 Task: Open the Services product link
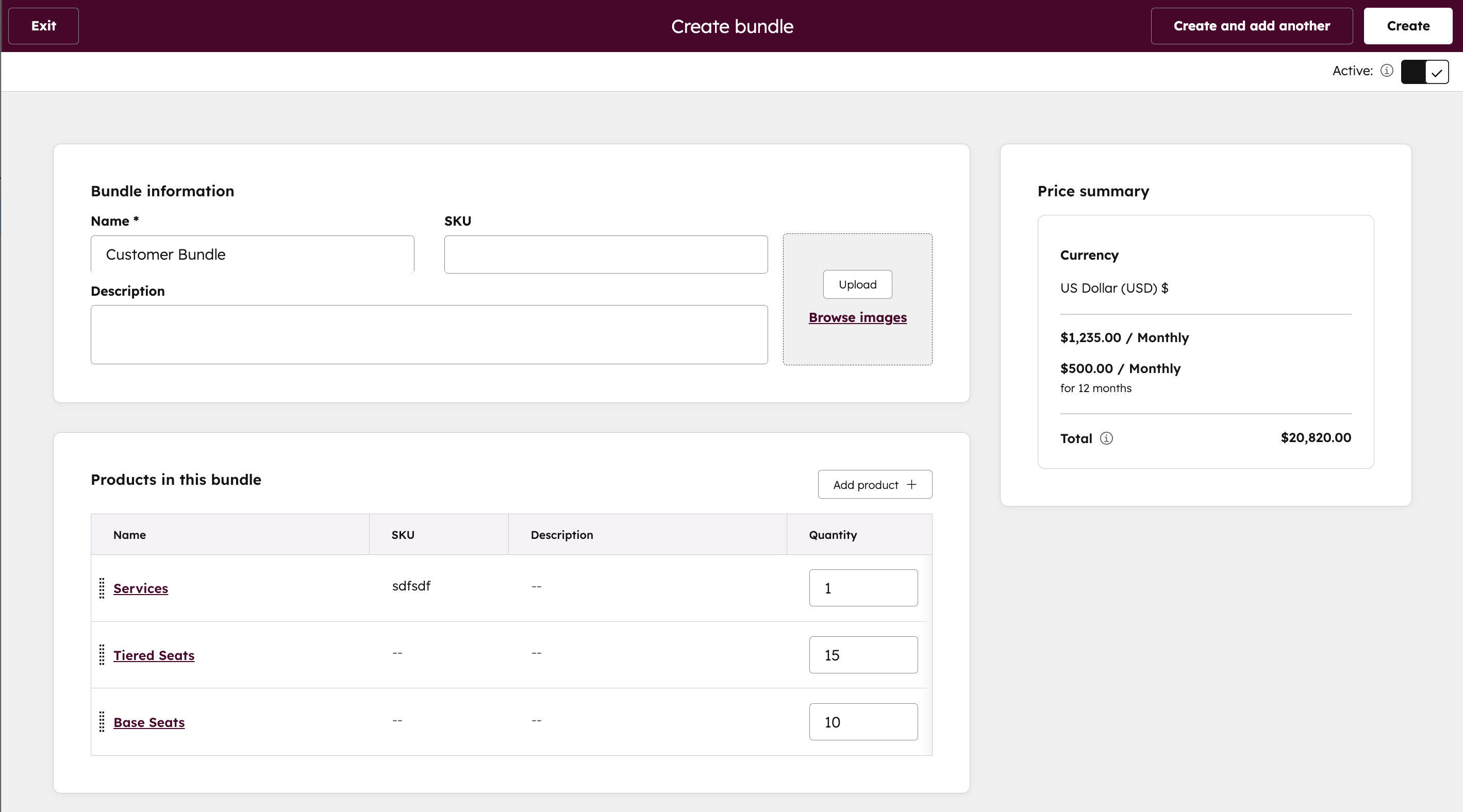(x=140, y=588)
